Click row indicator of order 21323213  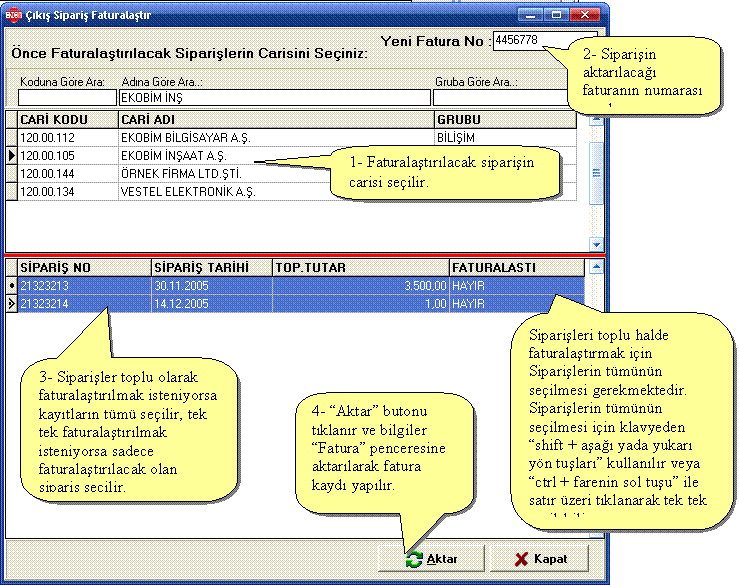[12, 285]
